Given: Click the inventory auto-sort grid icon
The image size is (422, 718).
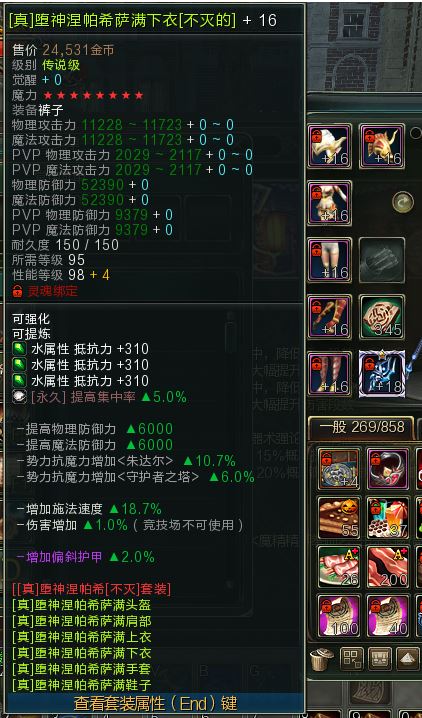Looking at the screenshot, I should click(352, 659).
